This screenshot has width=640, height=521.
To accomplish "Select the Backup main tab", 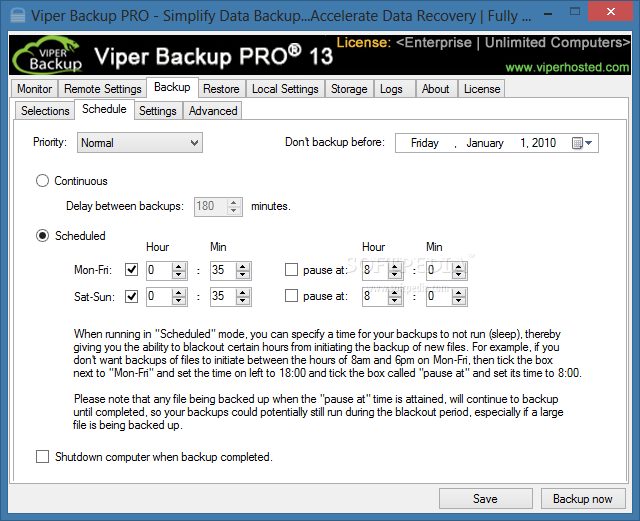I will (x=172, y=87).
